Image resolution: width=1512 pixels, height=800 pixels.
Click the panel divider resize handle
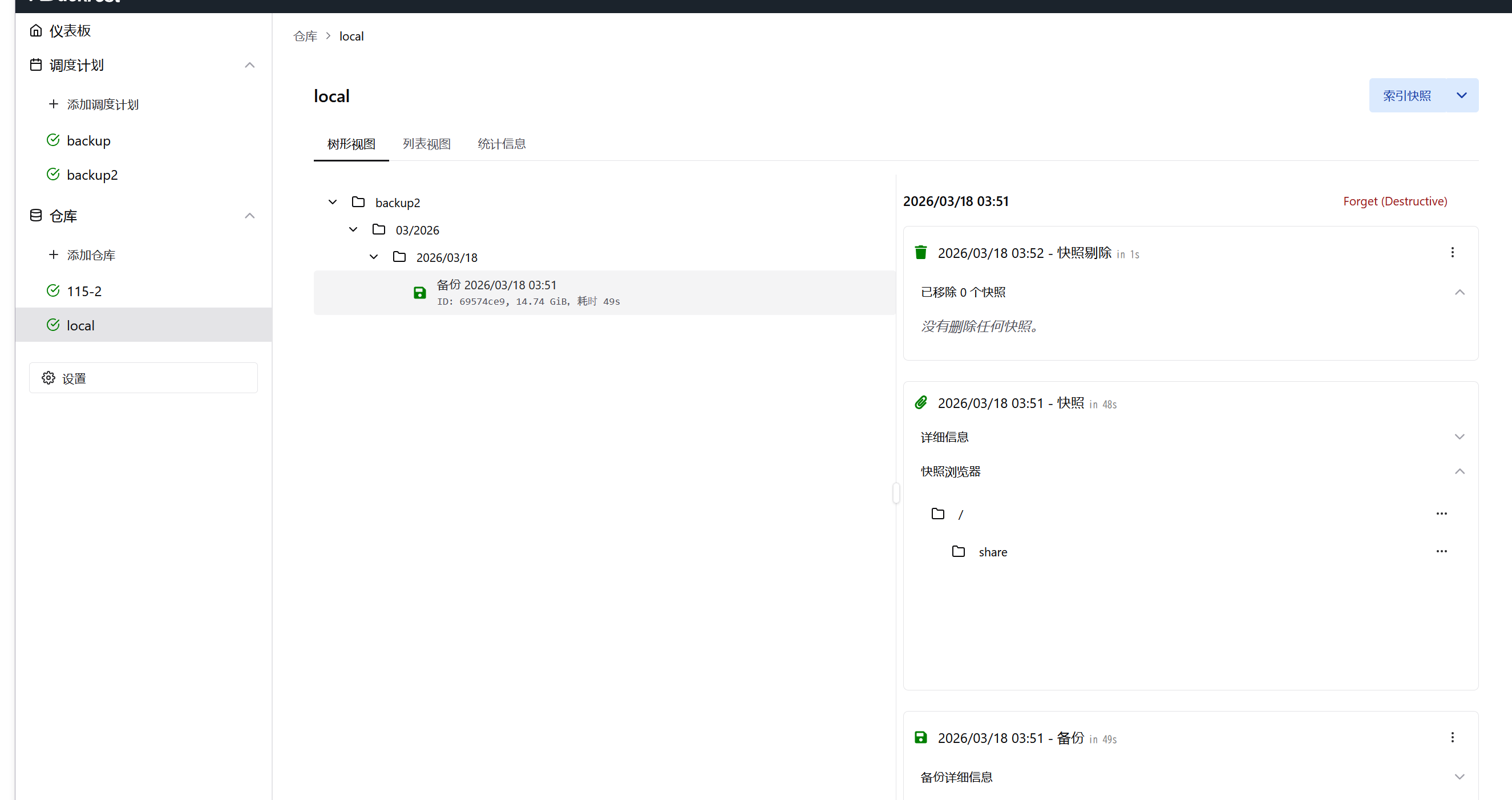pos(896,492)
